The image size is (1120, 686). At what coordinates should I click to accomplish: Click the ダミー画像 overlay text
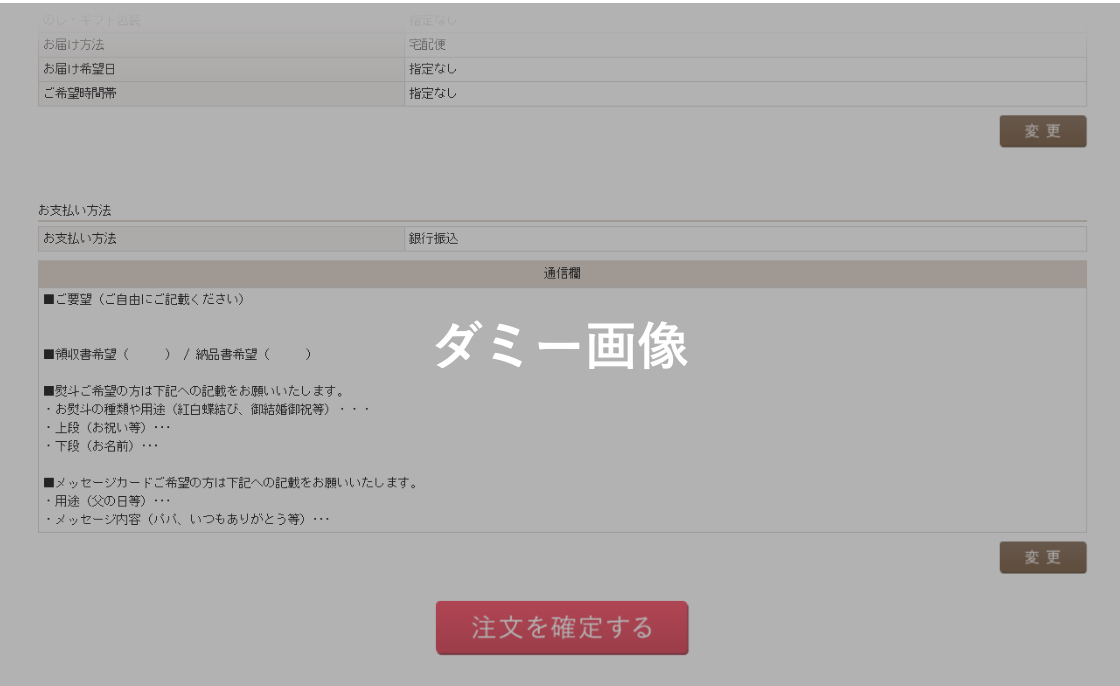pyautogui.click(x=561, y=347)
